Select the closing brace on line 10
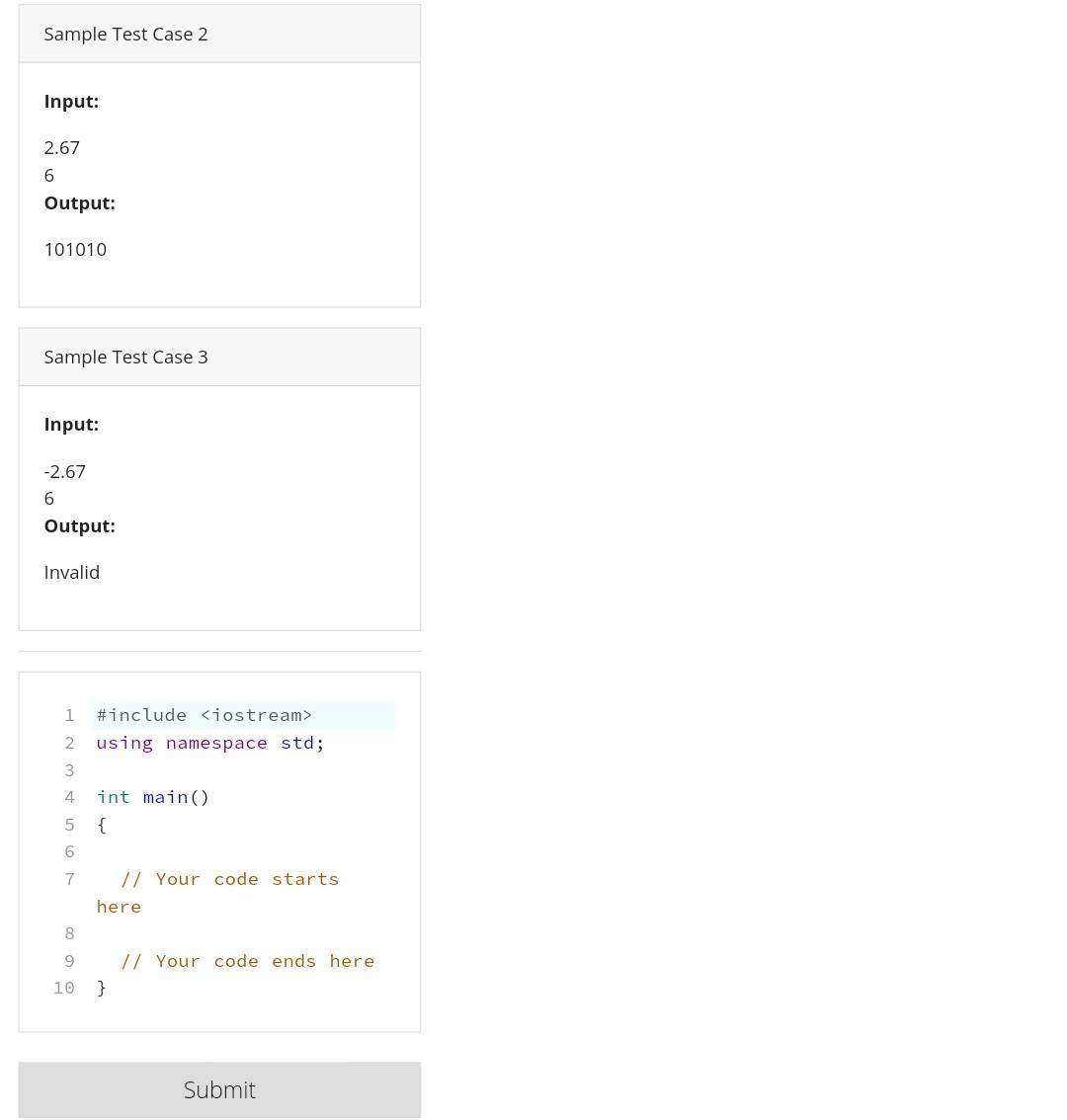 (x=101, y=987)
